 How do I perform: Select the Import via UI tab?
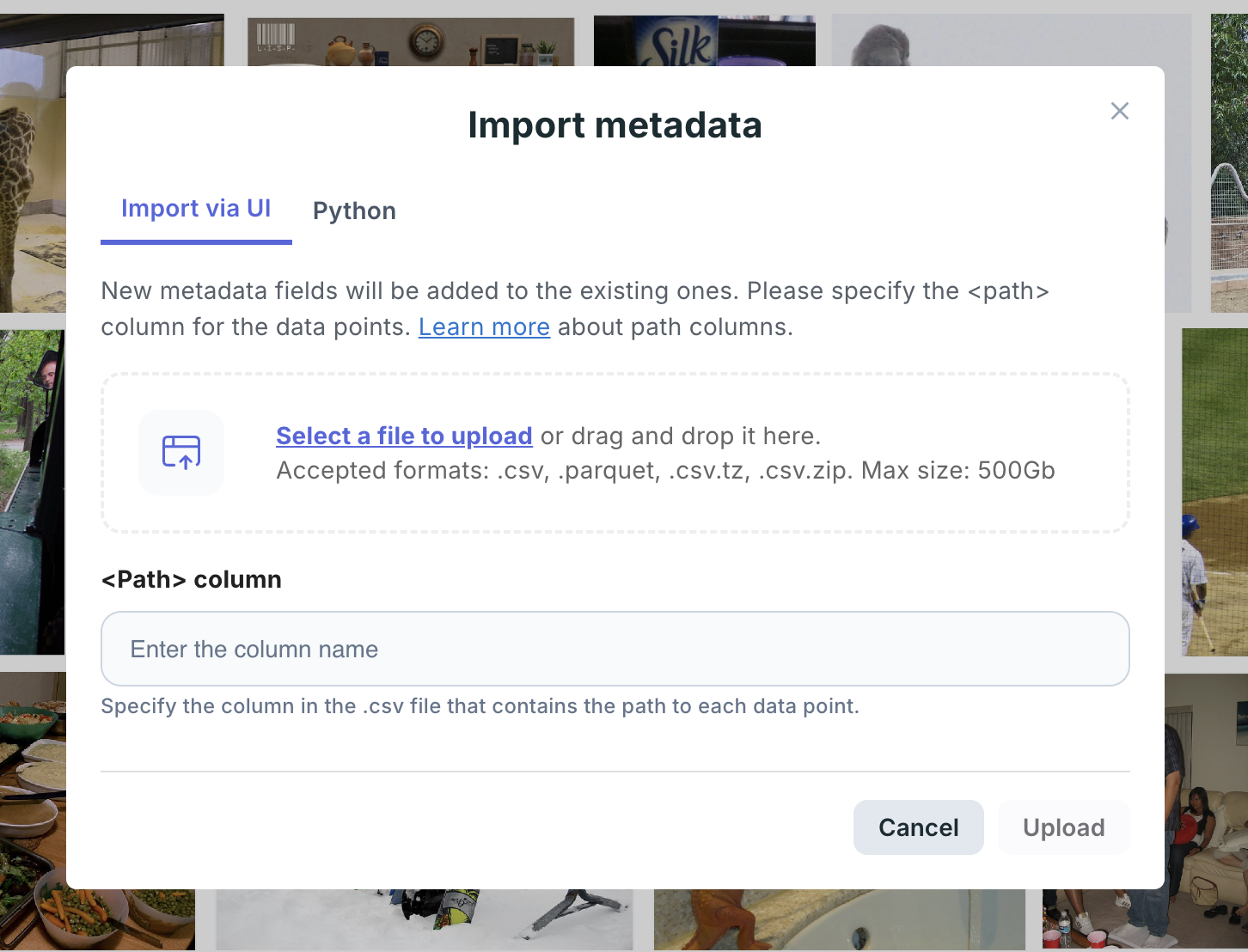click(x=196, y=209)
